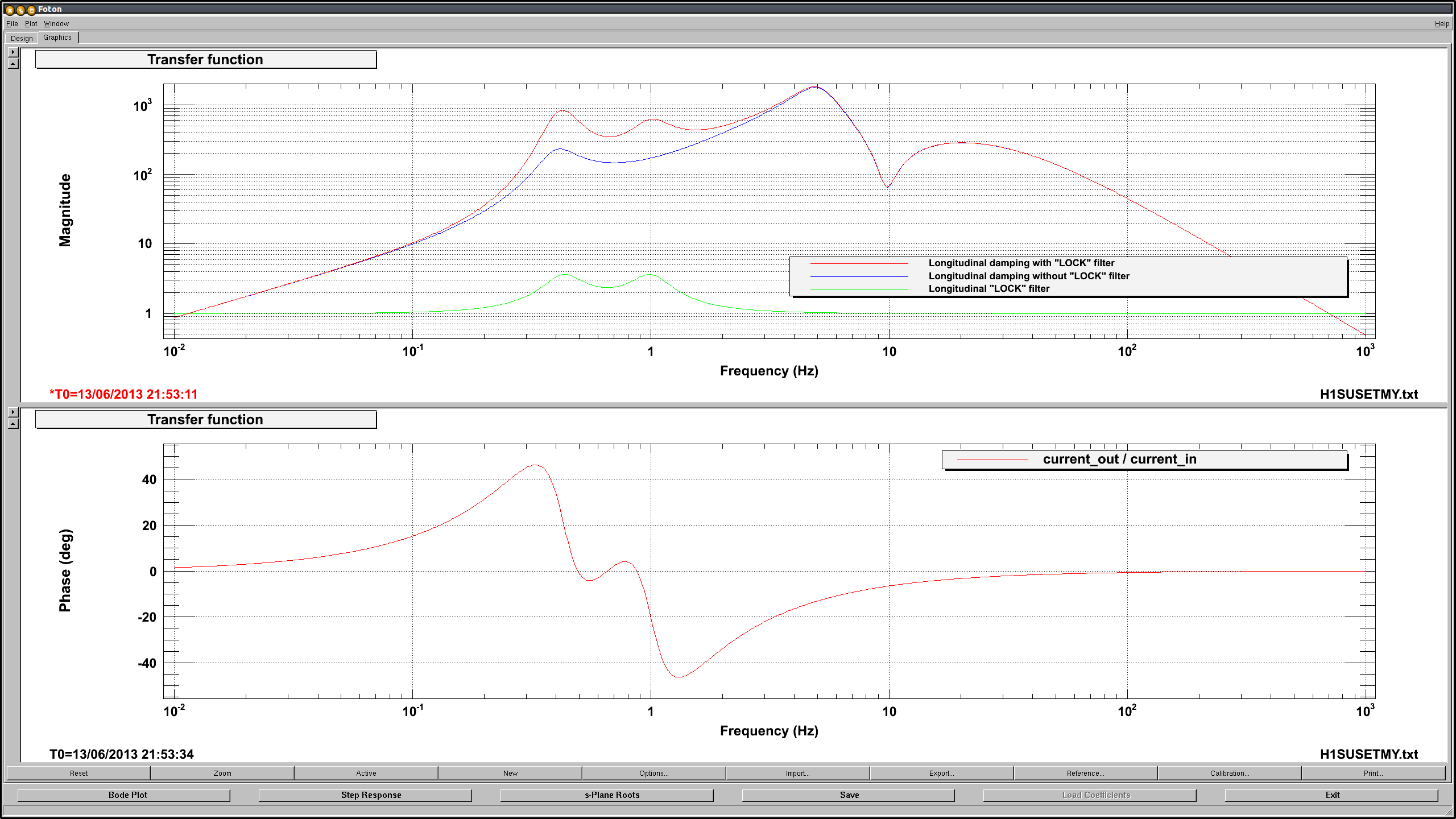Screen dimensions: 1456x819
Task: Click the window resize grip corner
Action: tap(1447, 812)
